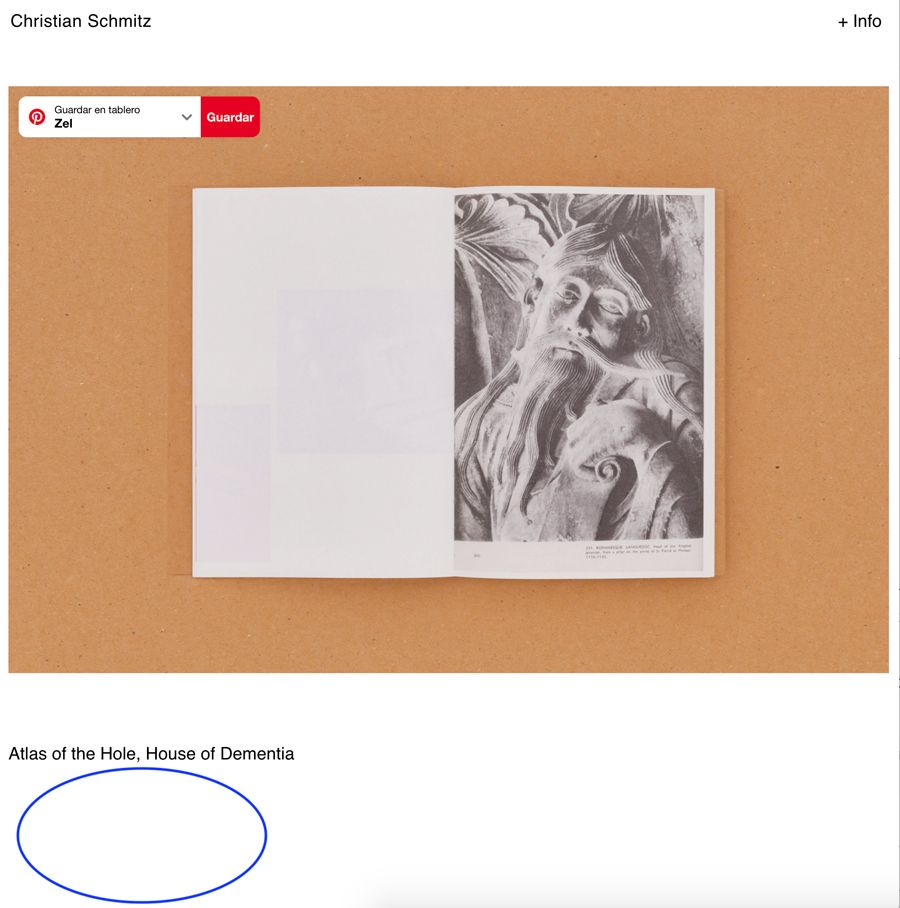
Task: Select the board name 'Zel'
Action: [63, 123]
